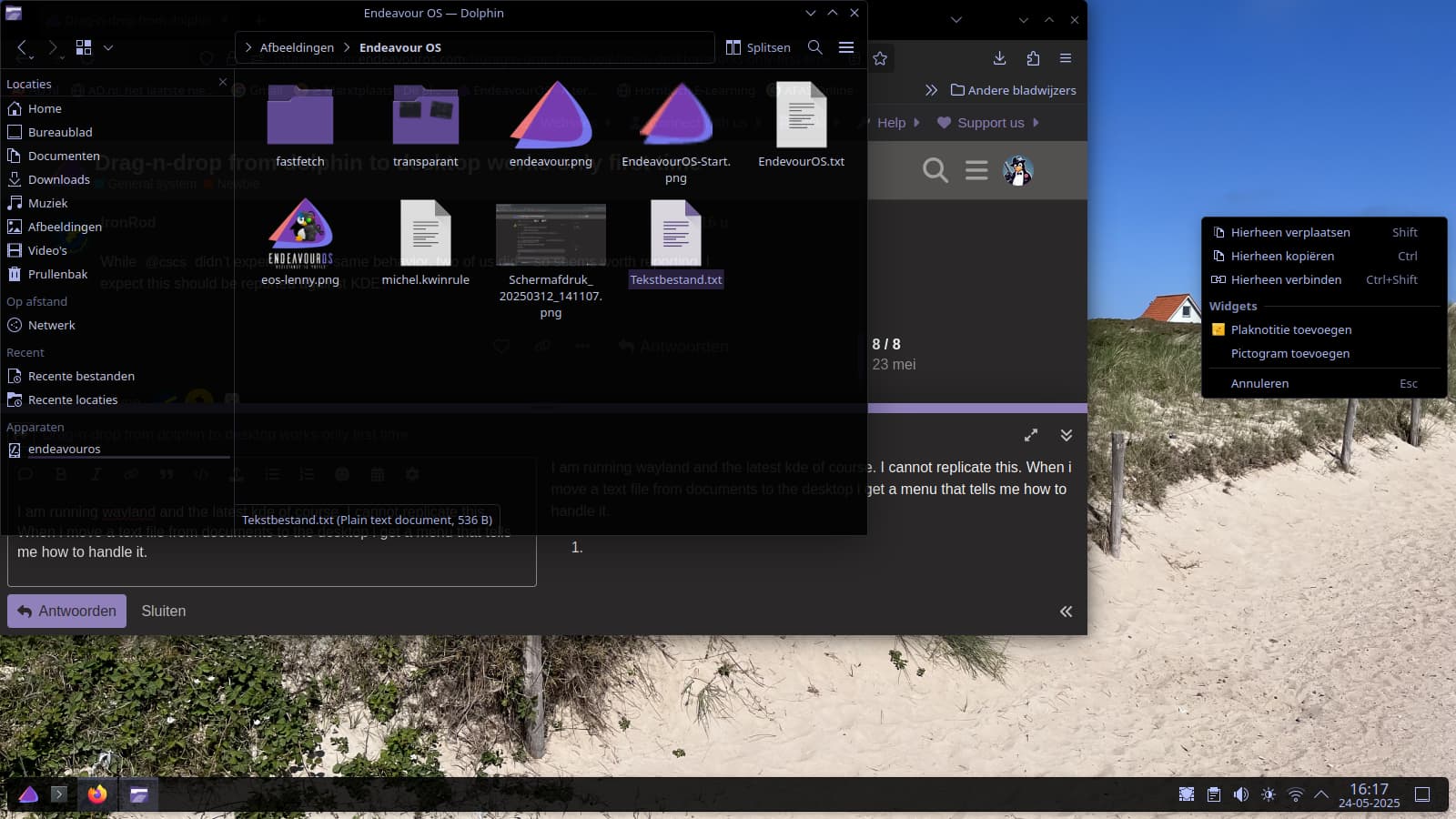Choose Pictogram toevoegen widget option
This screenshot has height=819, width=1456.
coord(1324,353)
